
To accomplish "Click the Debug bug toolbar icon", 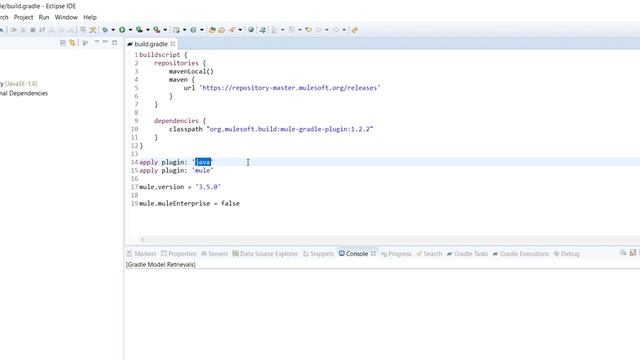I will coord(105,30).
